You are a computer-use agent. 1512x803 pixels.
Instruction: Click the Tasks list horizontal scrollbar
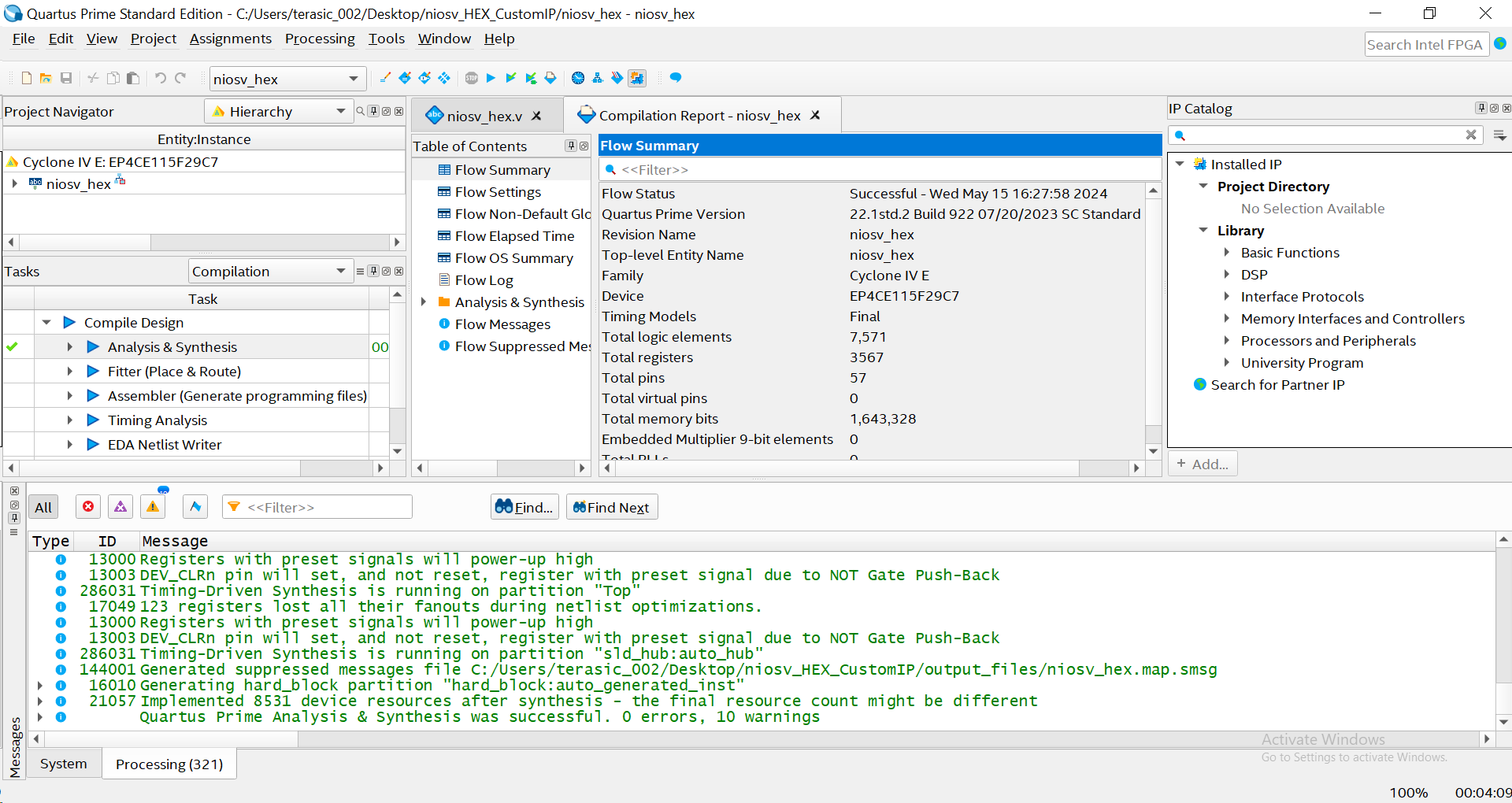(x=195, y=468)
